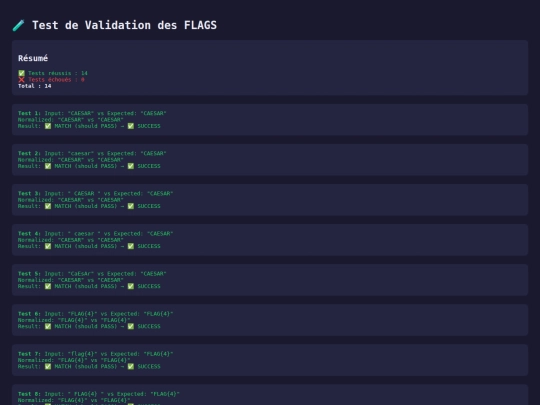The width and height of the screenshot is (540, 405).
Task: Click the 'Résumé' section heading
Action: coord(33,58)
